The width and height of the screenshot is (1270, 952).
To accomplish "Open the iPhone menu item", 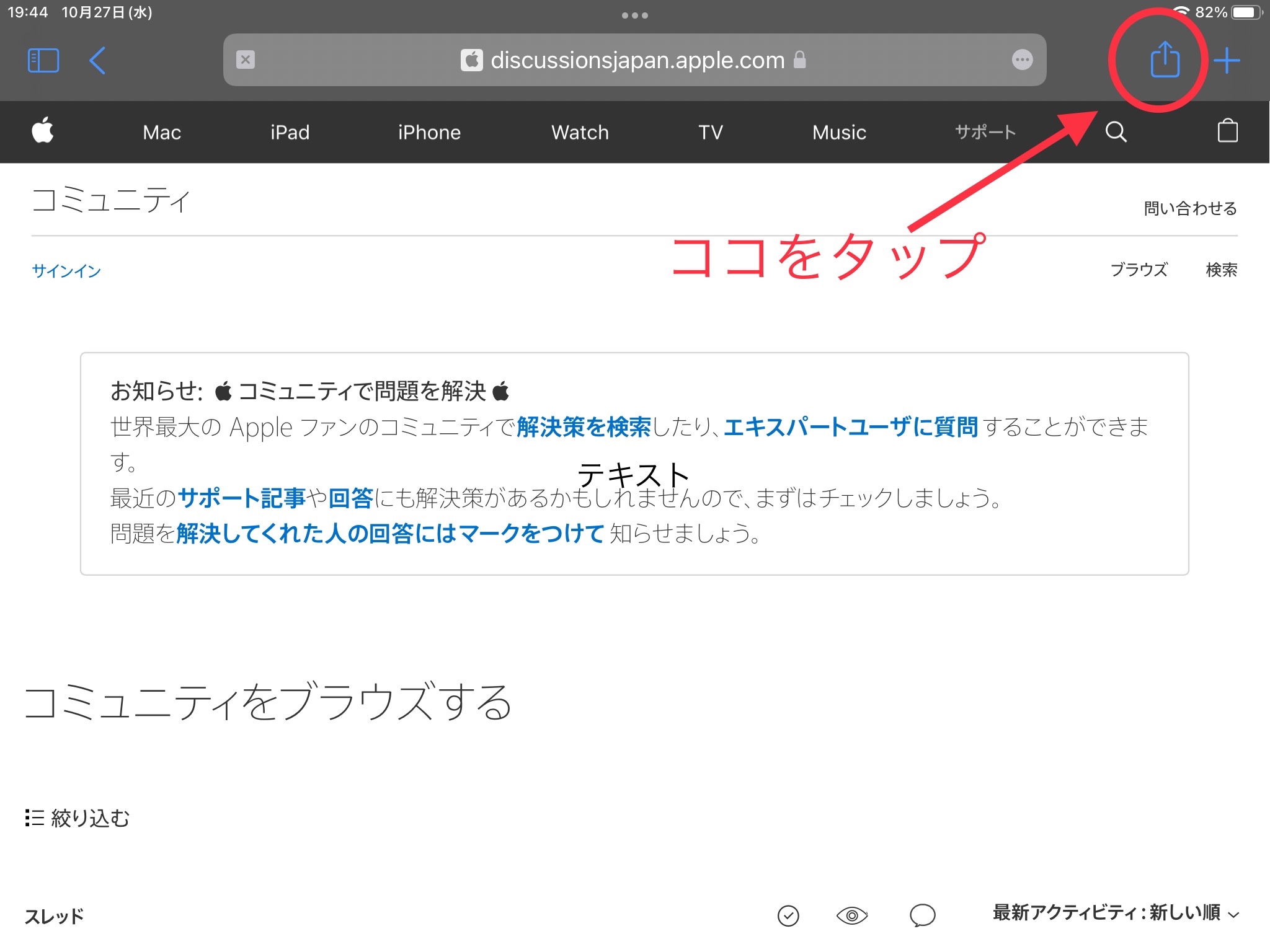I will [x=429, y=133].
